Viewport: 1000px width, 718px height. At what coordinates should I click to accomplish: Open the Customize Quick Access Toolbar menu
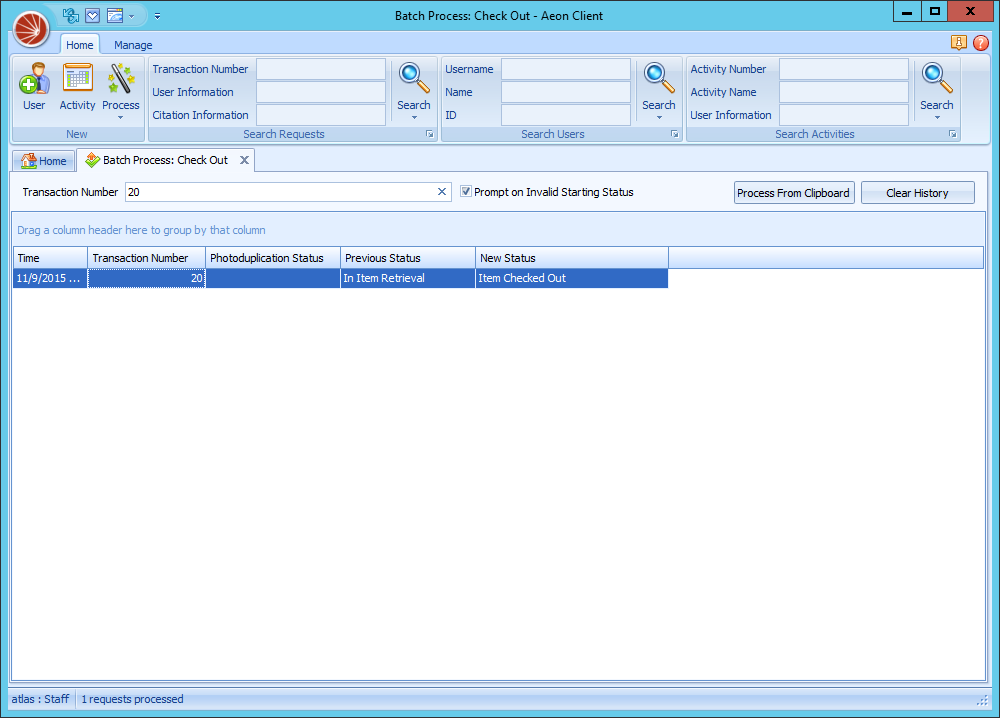point(157,16)
